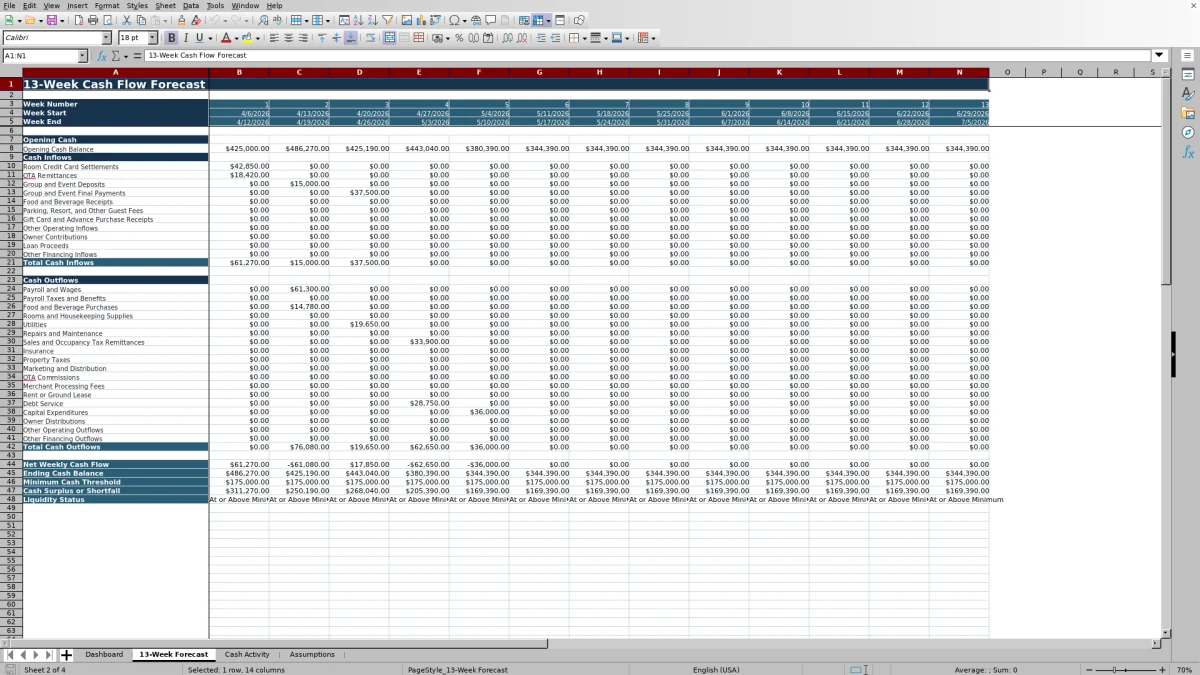This screenshot has width=1200, height=675.
Task: Click the Insert Comment icon
Action: 491,20
